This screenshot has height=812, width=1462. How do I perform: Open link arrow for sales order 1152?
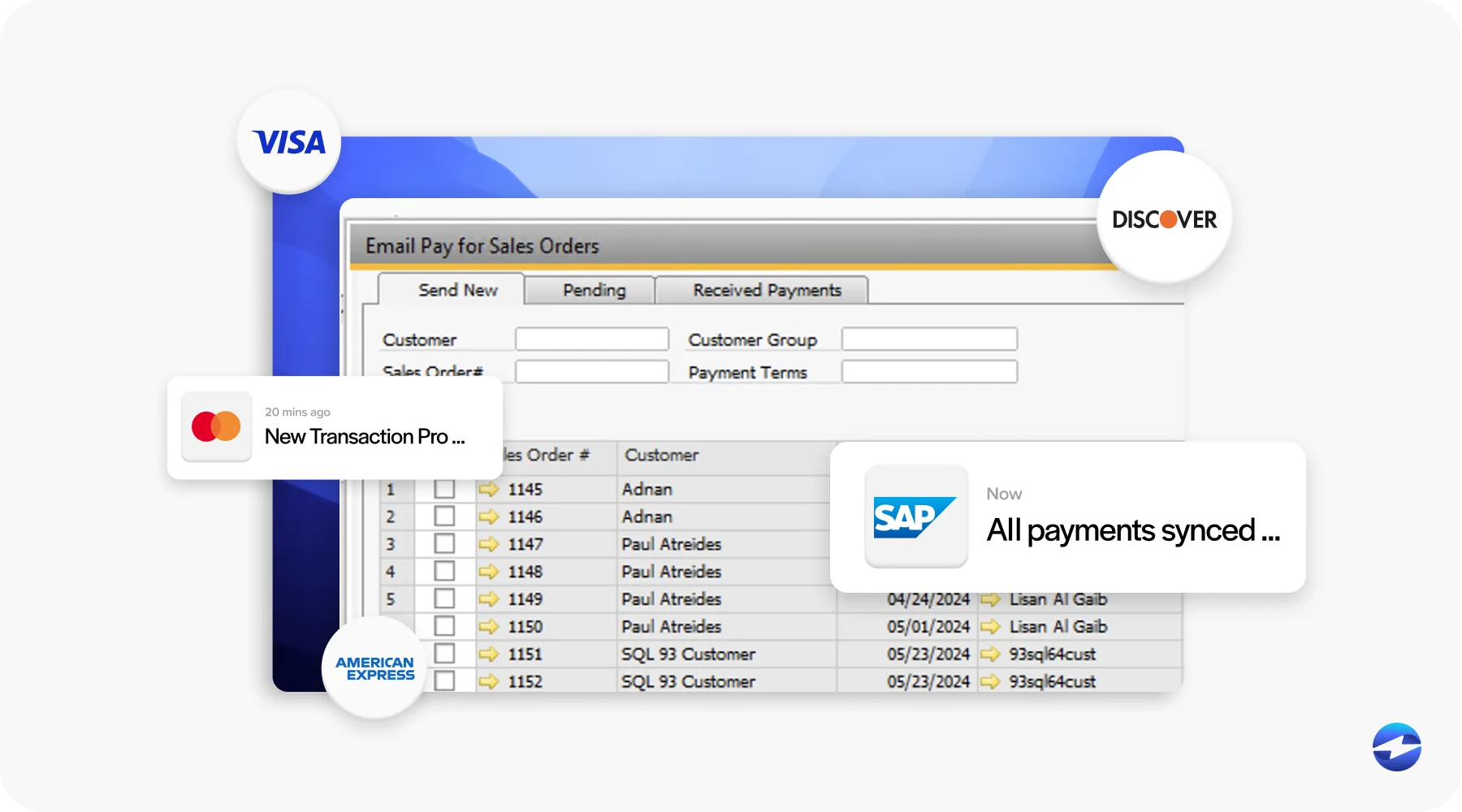point(488,681)
